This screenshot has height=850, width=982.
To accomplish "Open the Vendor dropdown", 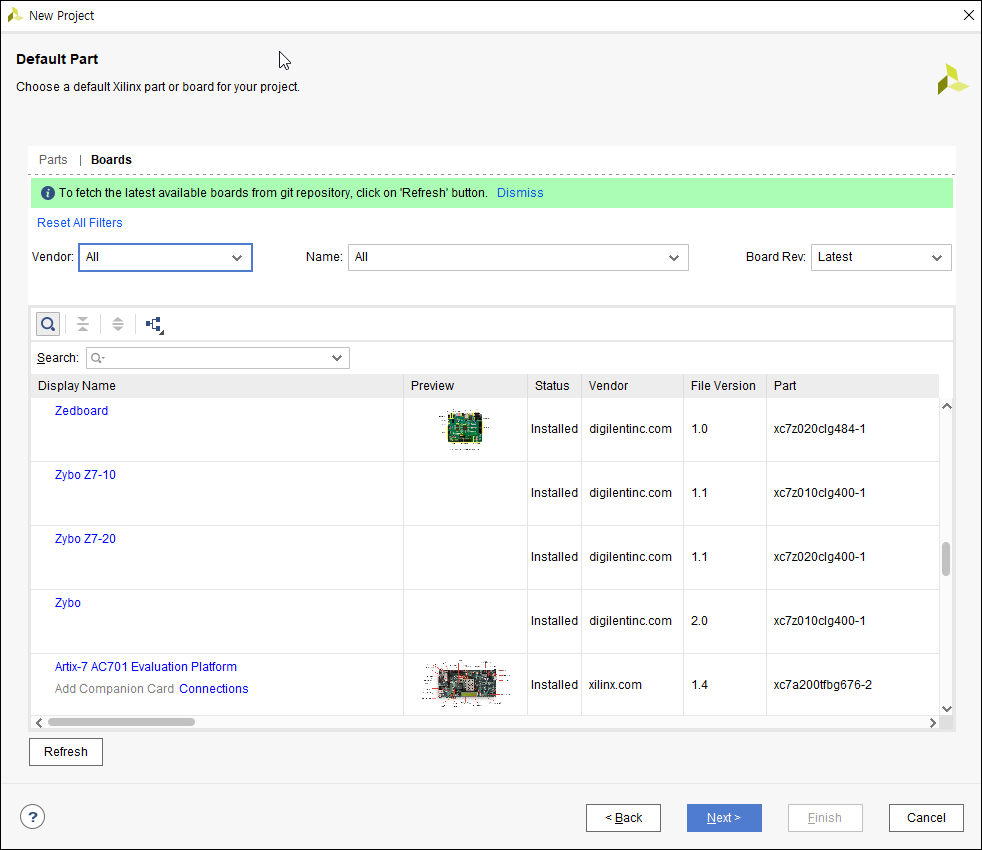I will coord(165,257).
